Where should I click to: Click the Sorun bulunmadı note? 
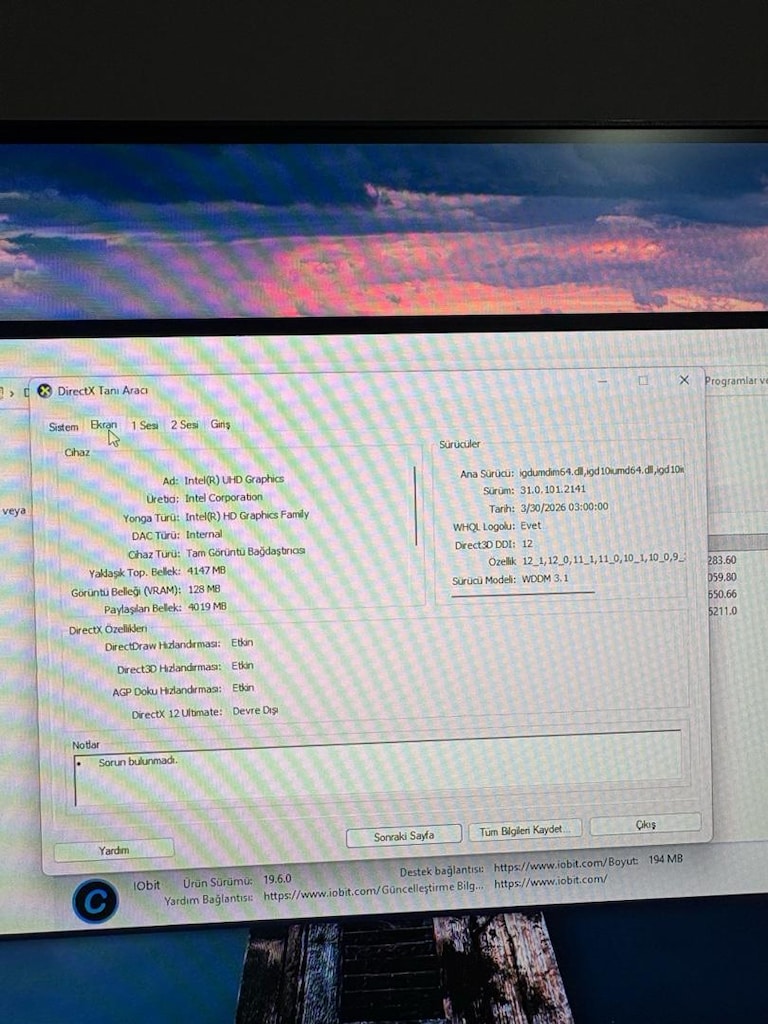(x=138, y=761)
